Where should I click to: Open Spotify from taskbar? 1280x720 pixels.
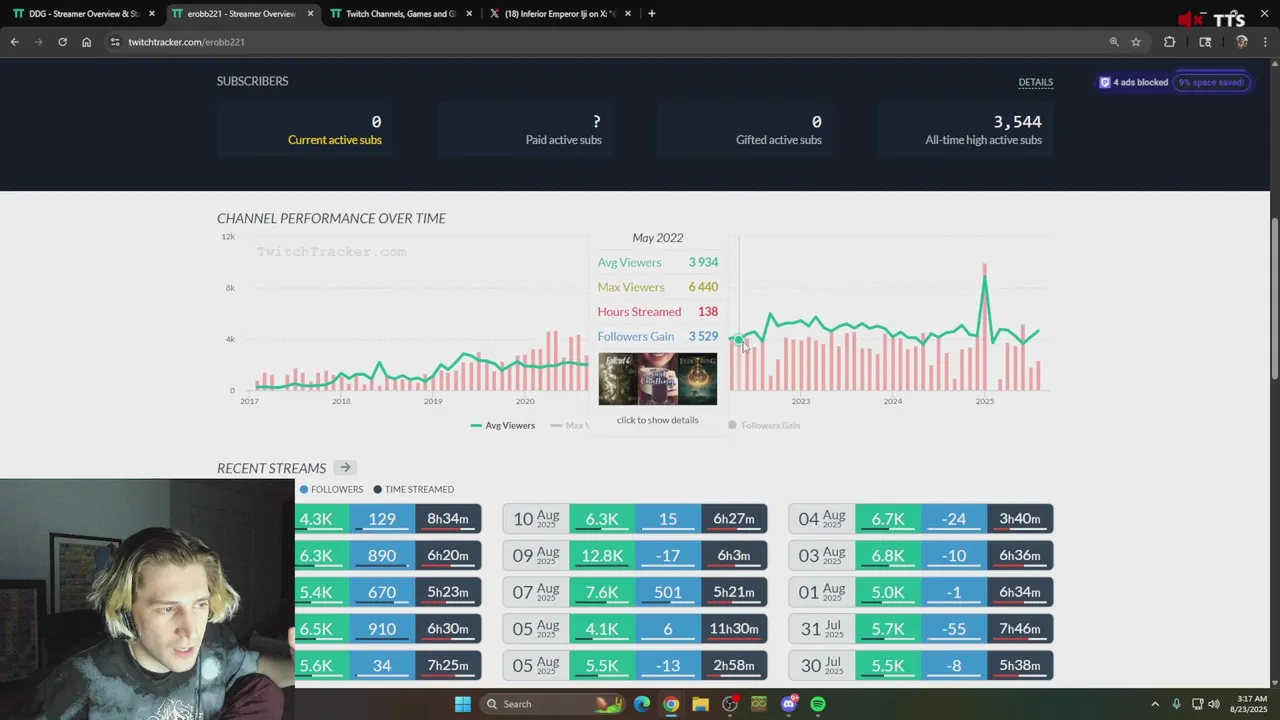click(818, 704)
